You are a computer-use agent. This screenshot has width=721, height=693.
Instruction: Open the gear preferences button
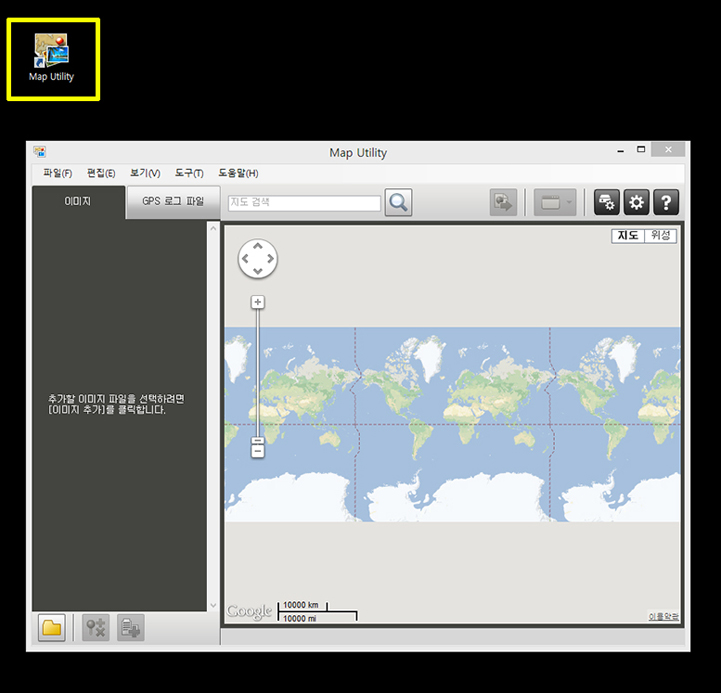[636, 202]
